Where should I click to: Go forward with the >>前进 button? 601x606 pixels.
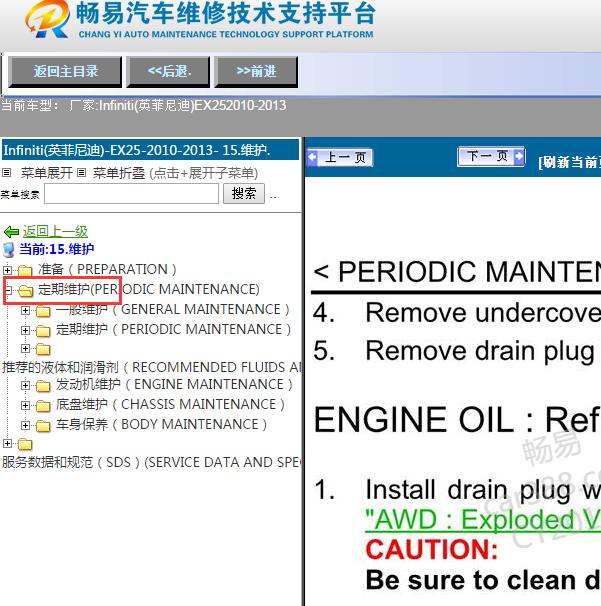[x=256, y=71]
